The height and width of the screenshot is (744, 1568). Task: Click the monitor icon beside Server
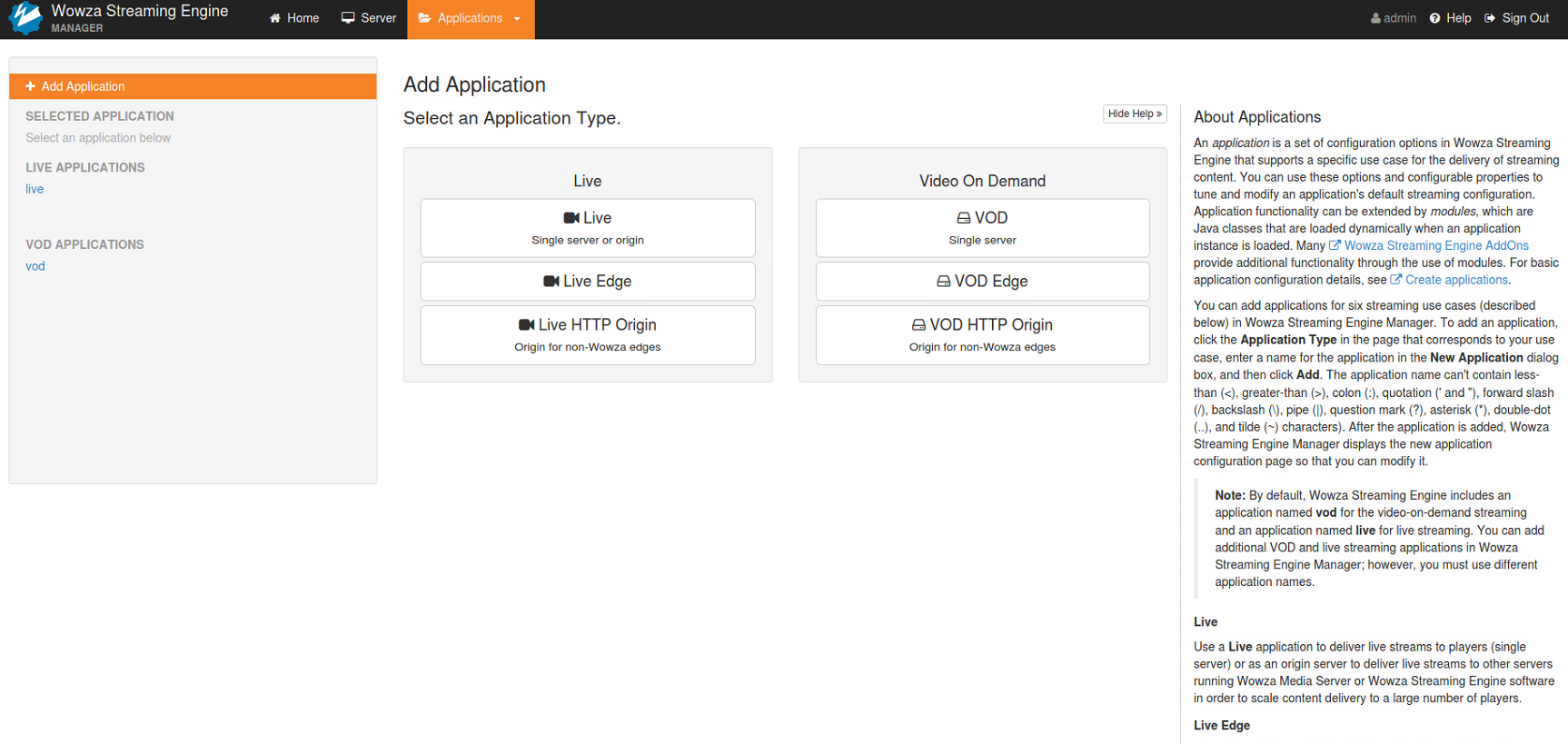coord(348,18)
